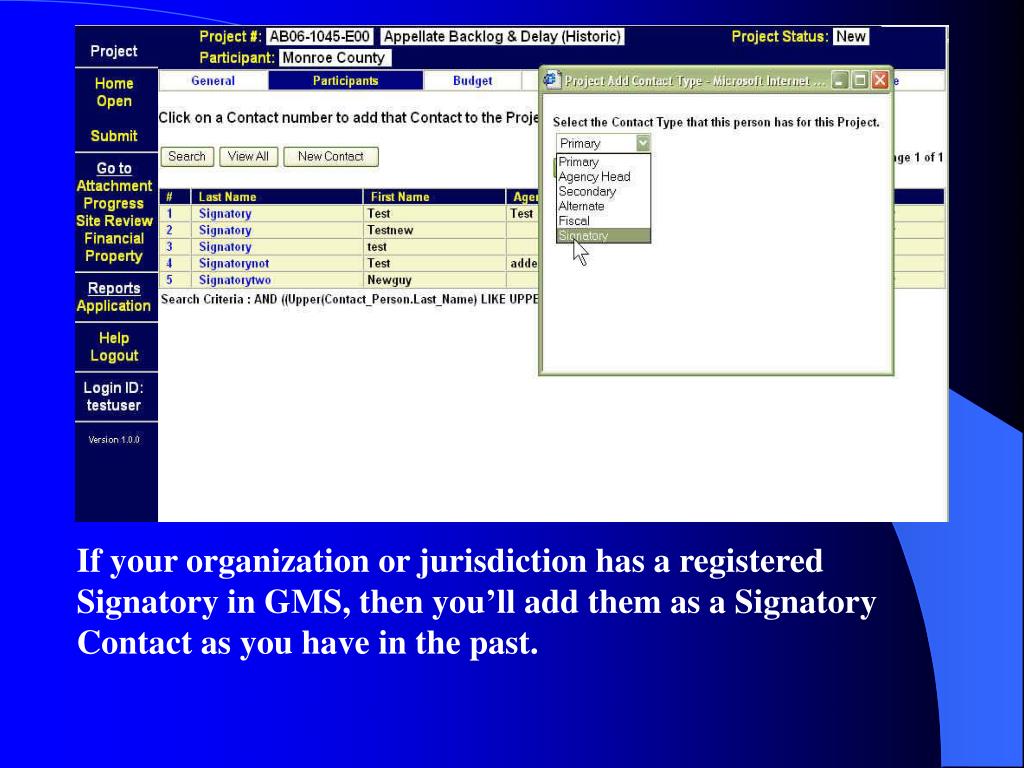Image resolution: width=1024 pixels, height=768 pixels.
Task: Select contact number 4 Signatorynot
Action: pos(169,263)
